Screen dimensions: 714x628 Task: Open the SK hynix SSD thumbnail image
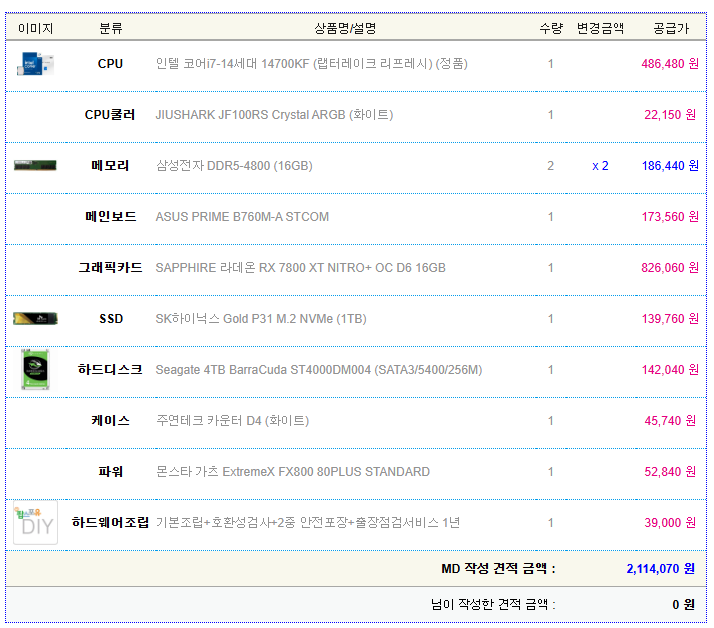pyautogui.click(x=35, y=318)
